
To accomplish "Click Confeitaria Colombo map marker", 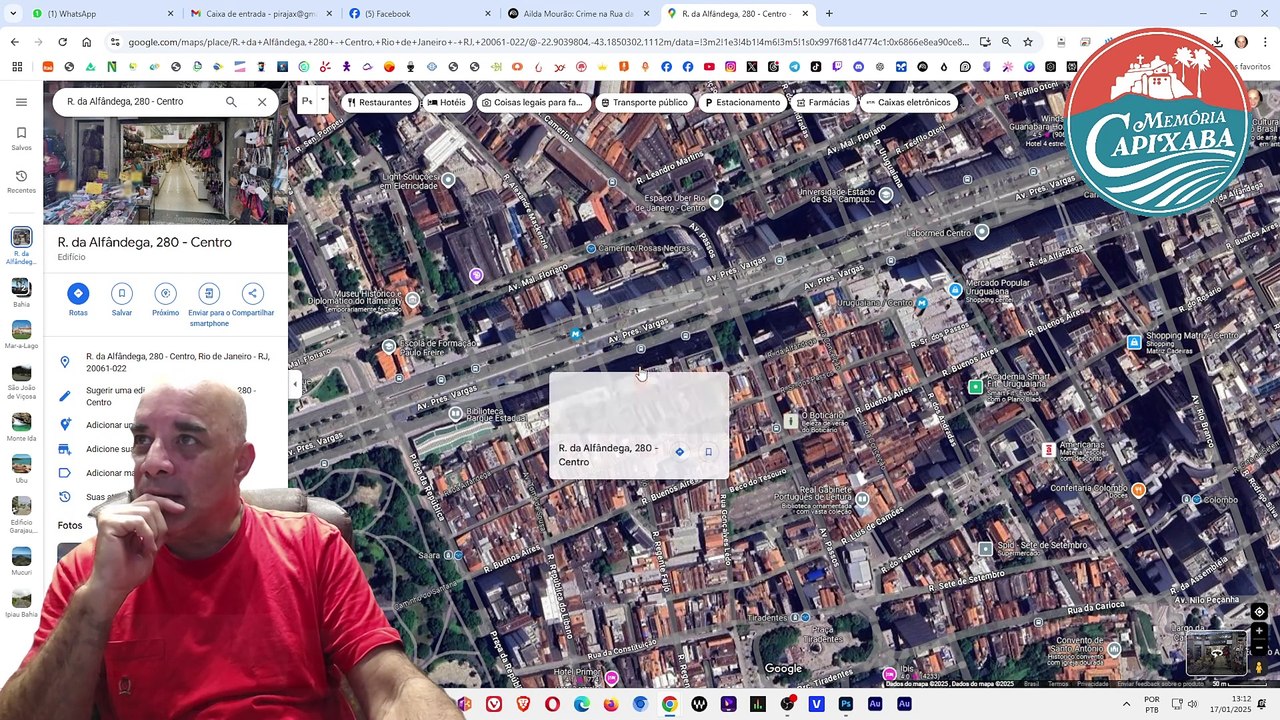I will point(1138,489).
